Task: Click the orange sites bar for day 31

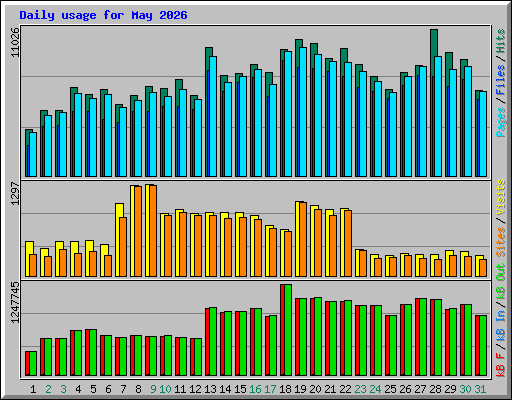Action: 483,268
